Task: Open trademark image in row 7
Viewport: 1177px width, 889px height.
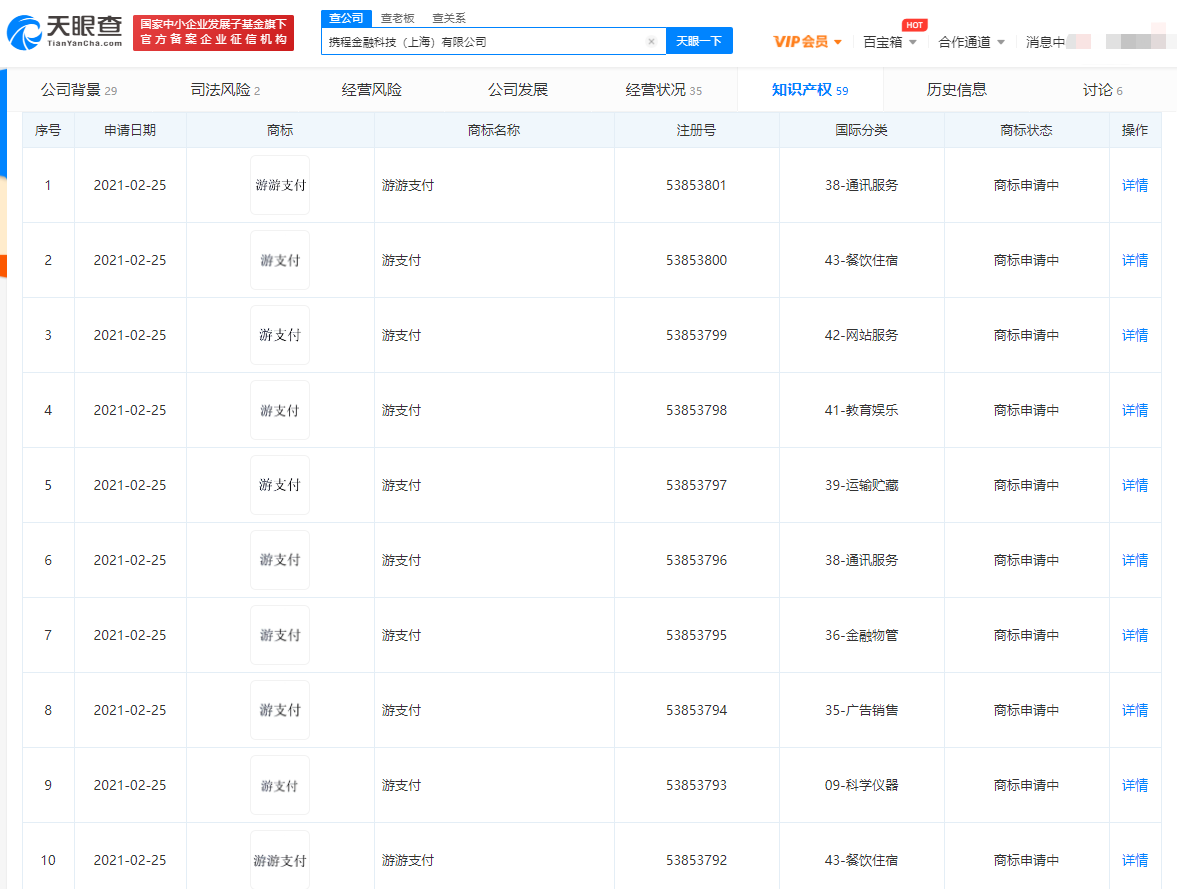Action: (280, 635)
